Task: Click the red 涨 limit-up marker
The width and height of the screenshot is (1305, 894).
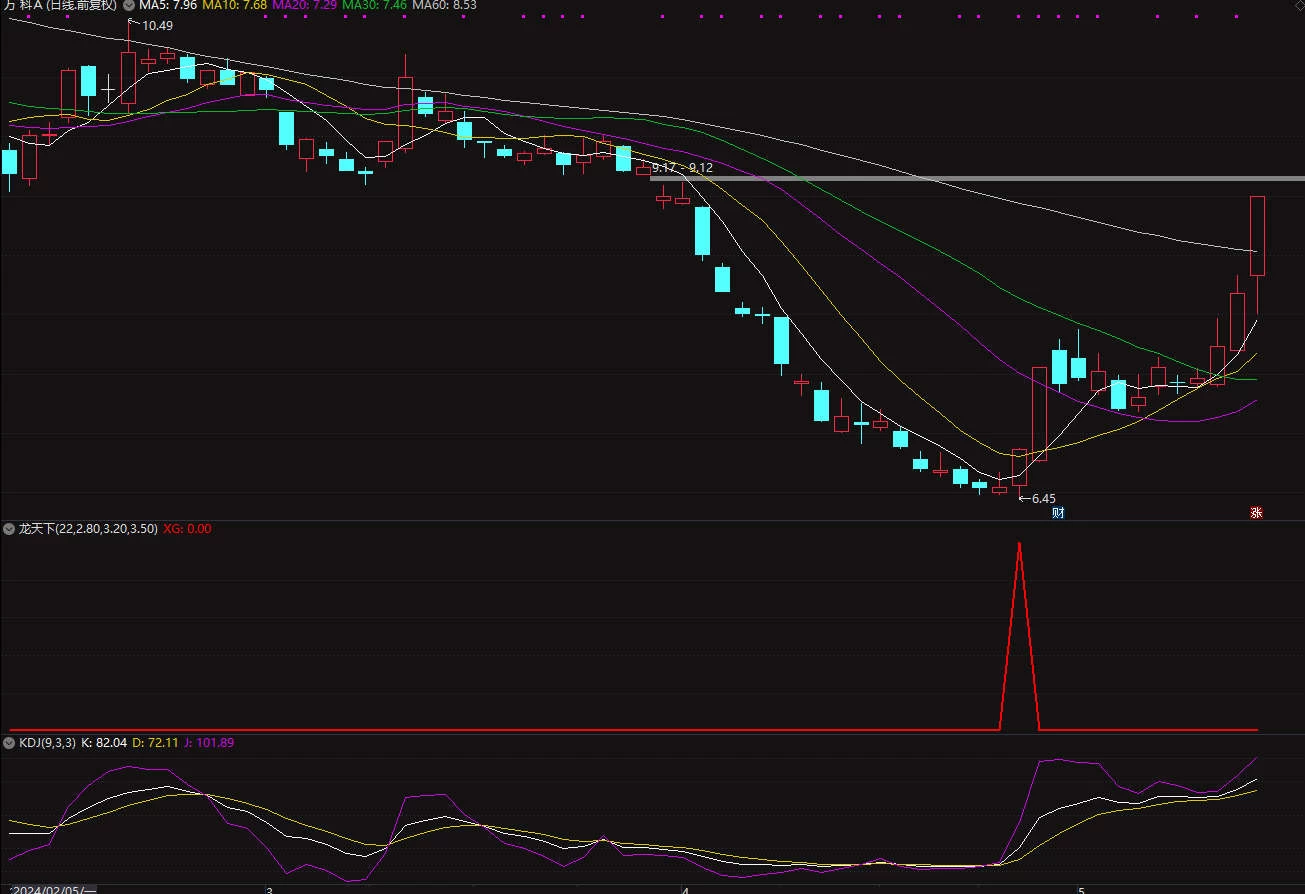Action: point(1256,513)
